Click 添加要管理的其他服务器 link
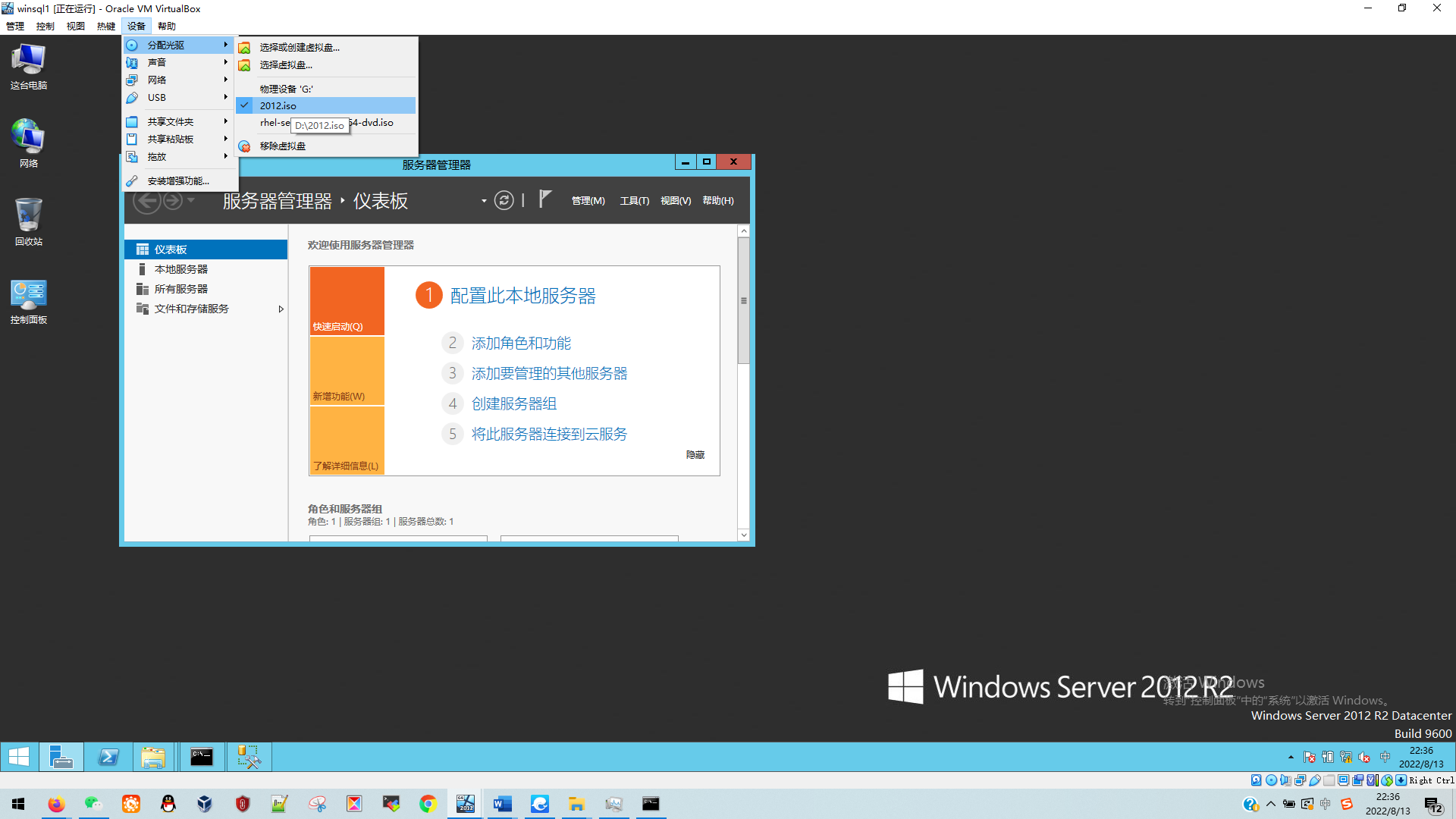The height and width of the screenshot is (819, 1456). (549, 374)
